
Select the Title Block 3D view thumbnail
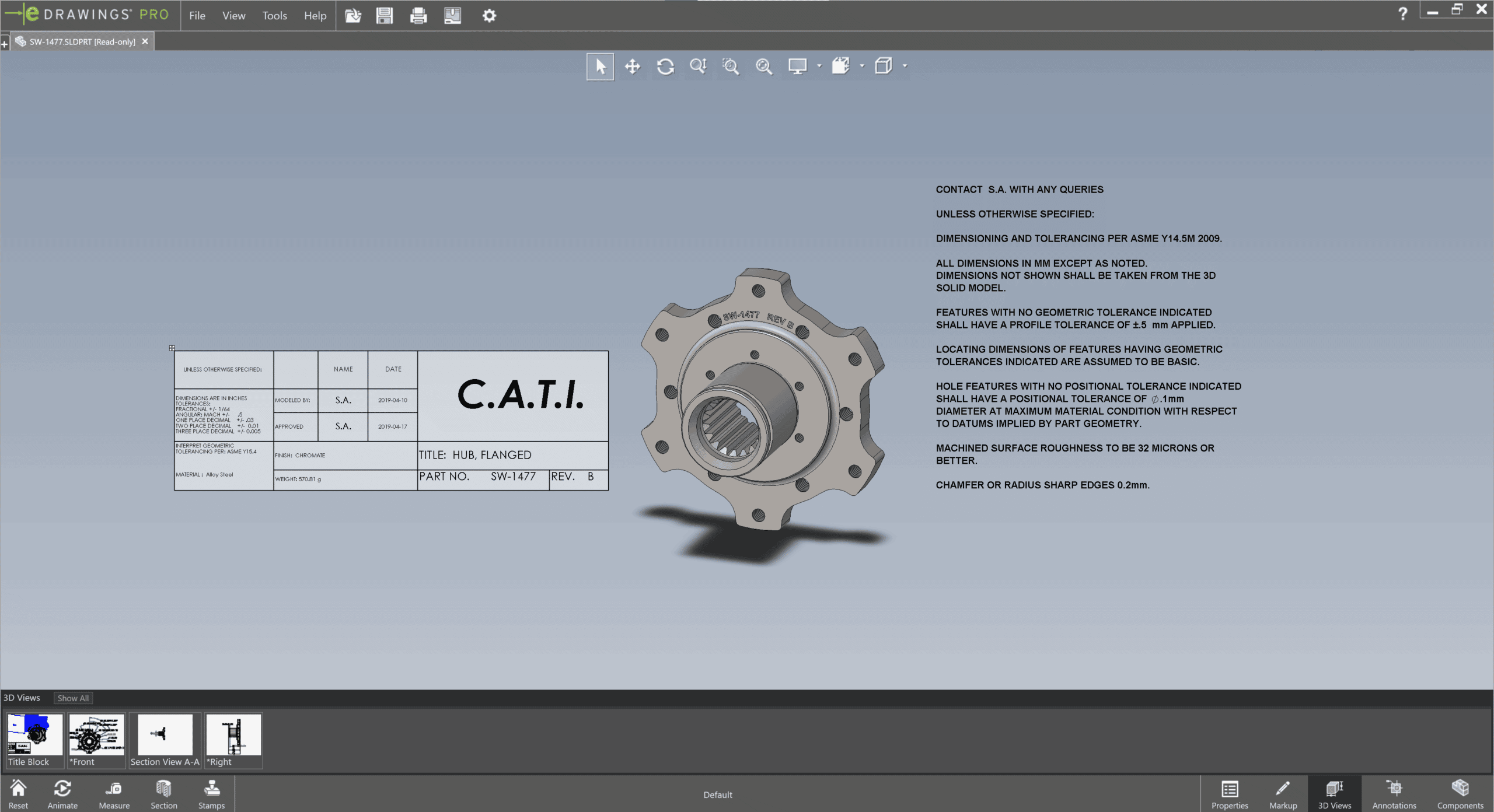coord(34,740)
